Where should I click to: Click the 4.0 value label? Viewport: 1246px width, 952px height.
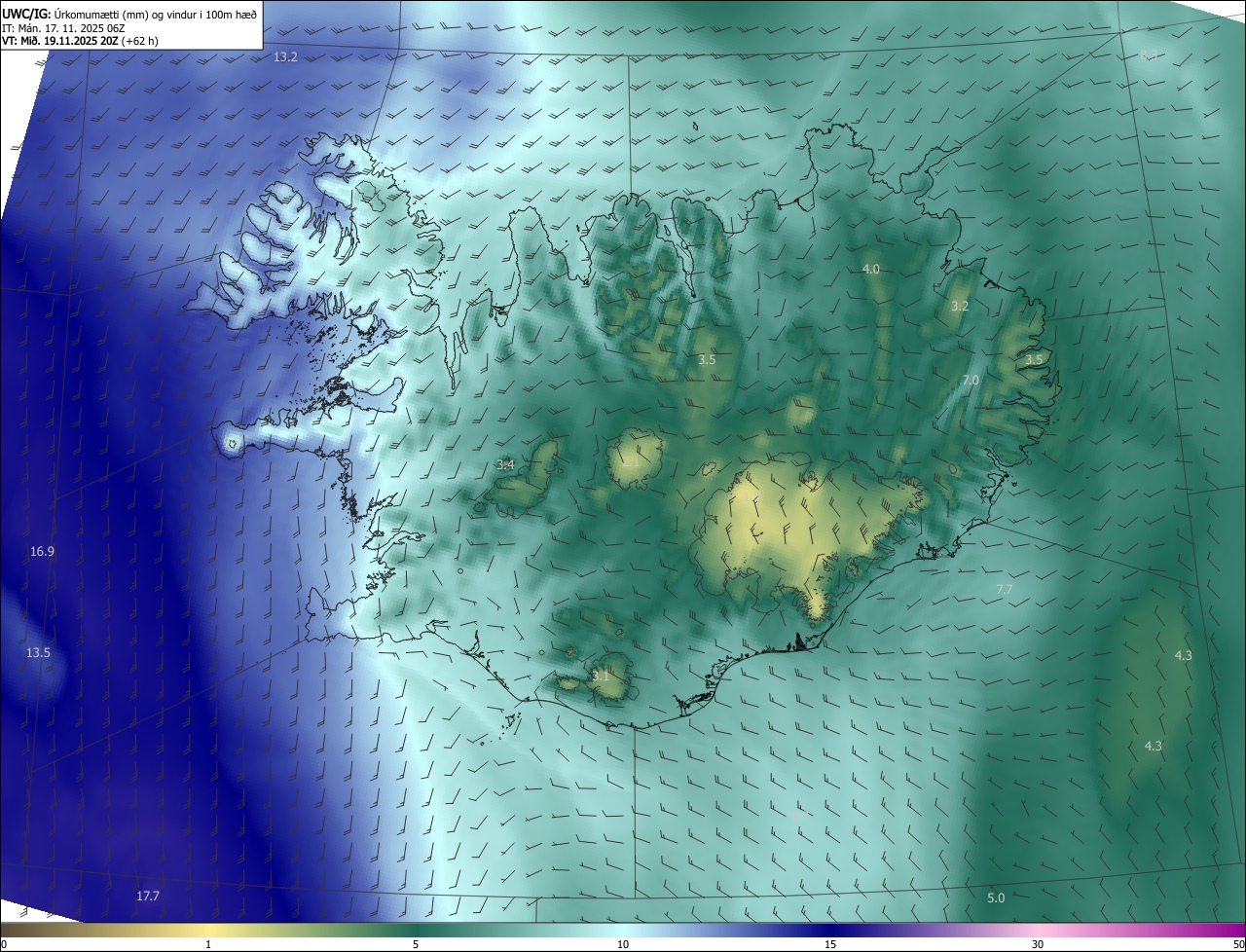pyautogui.click(x=871, y=270)
